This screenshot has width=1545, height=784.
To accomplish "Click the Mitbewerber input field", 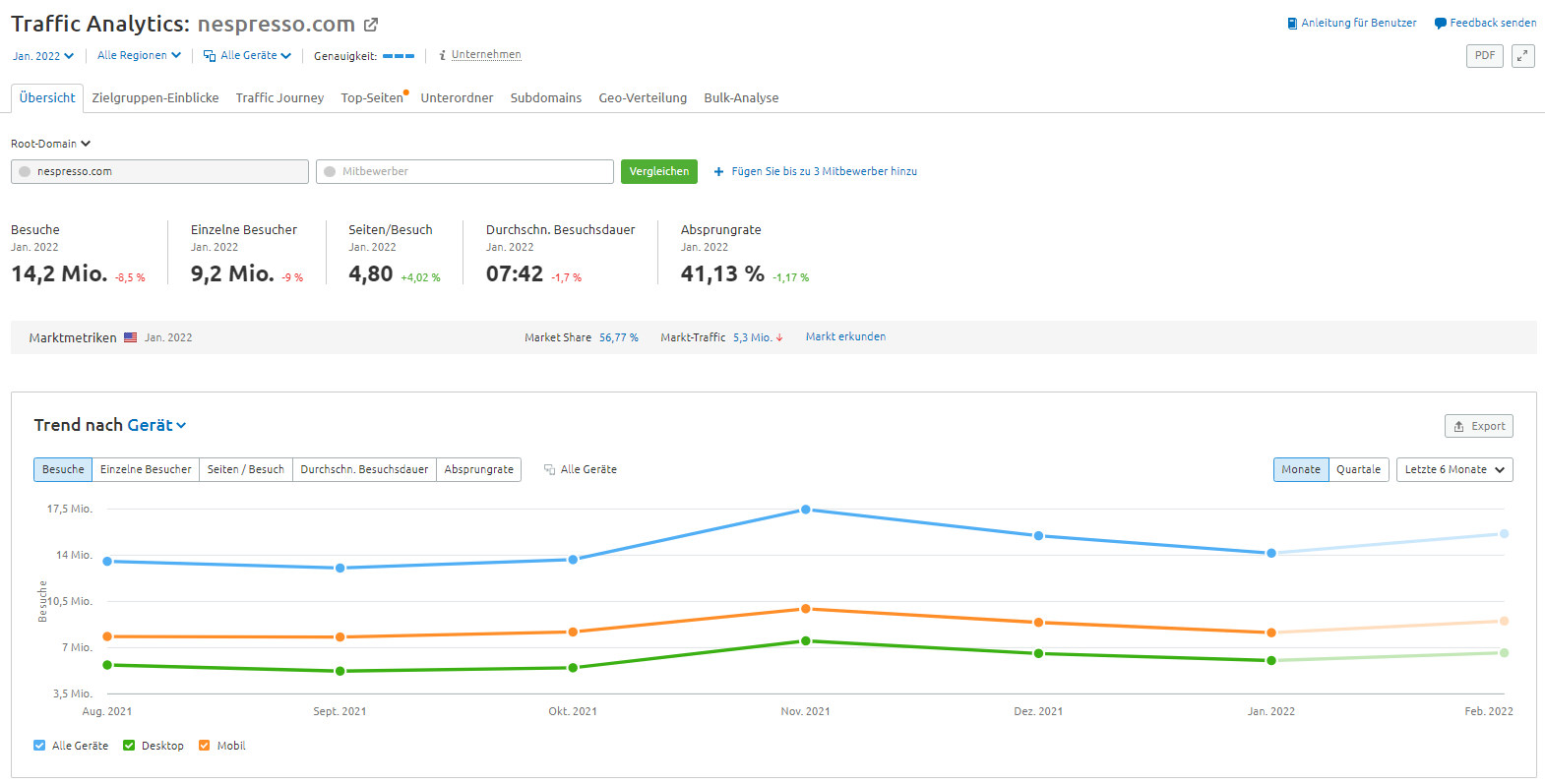I will pos(464,171).
